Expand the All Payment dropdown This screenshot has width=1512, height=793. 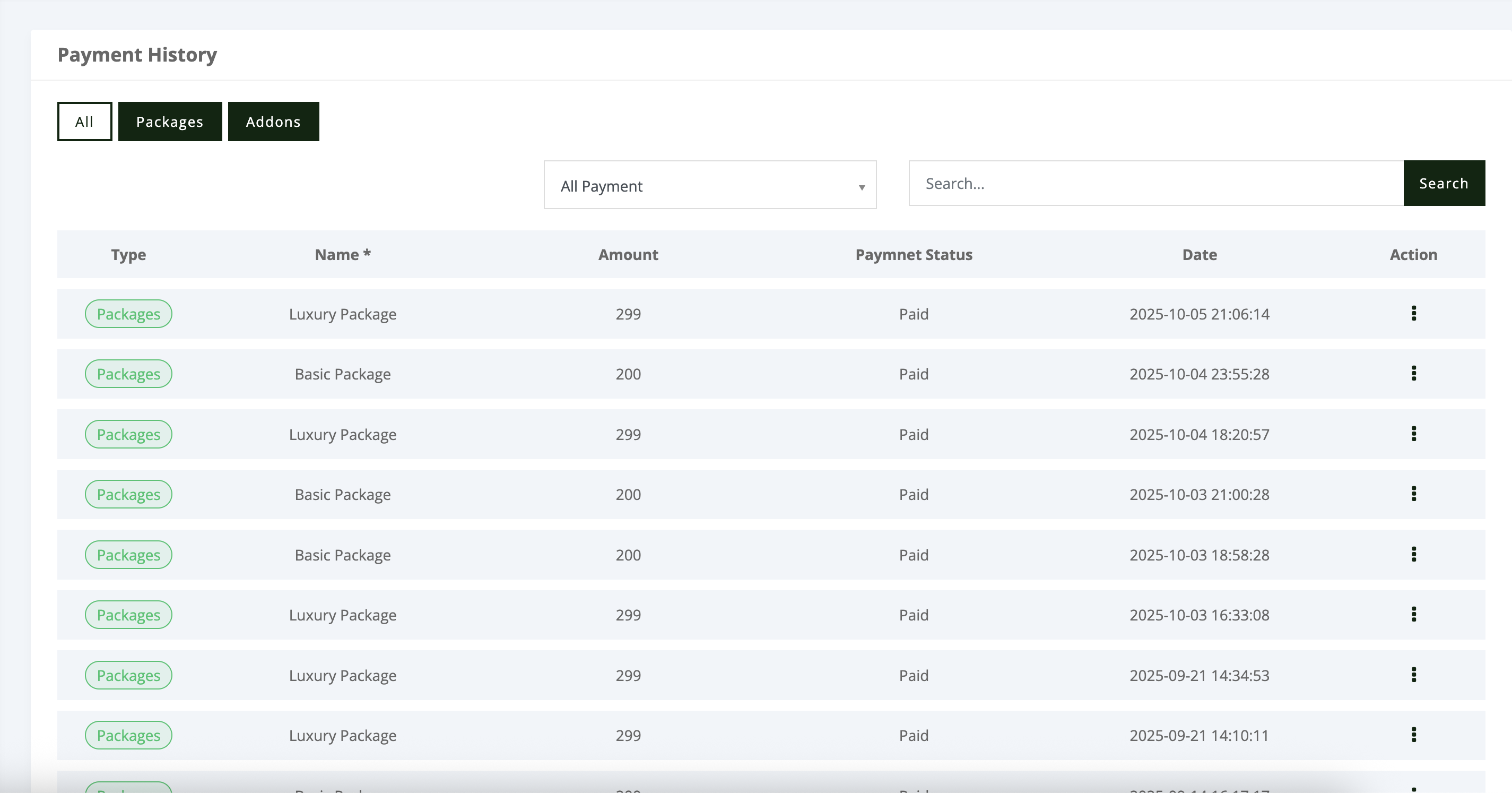(x=709, y=185)
